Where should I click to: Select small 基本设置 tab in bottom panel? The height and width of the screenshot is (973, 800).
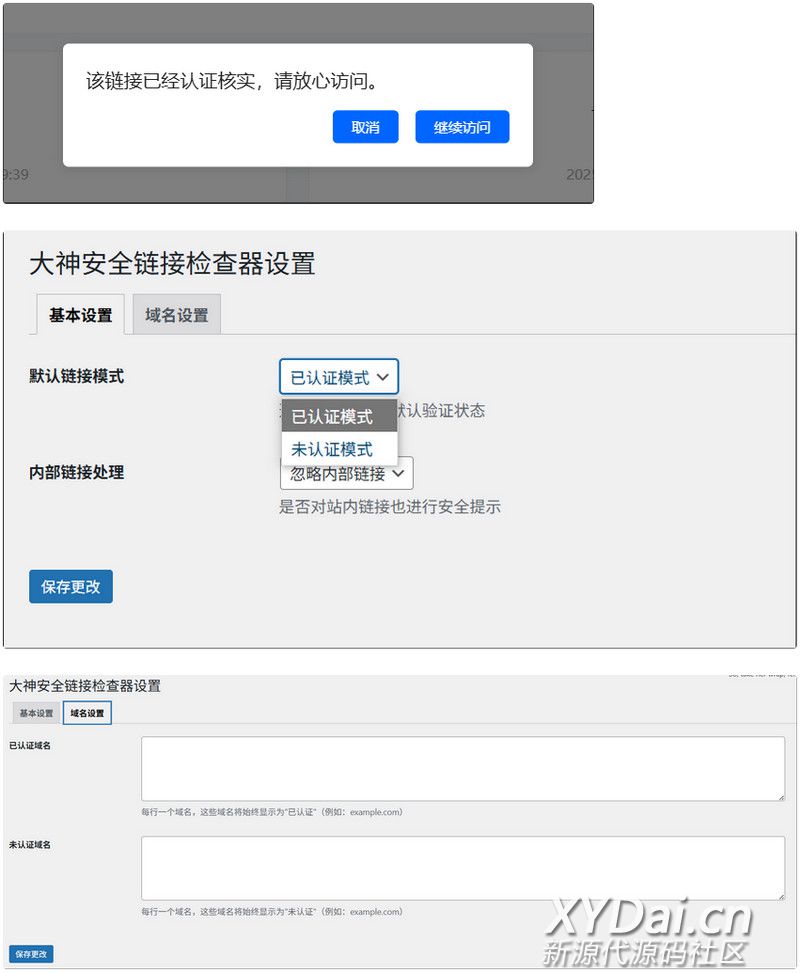click(36, 713)
